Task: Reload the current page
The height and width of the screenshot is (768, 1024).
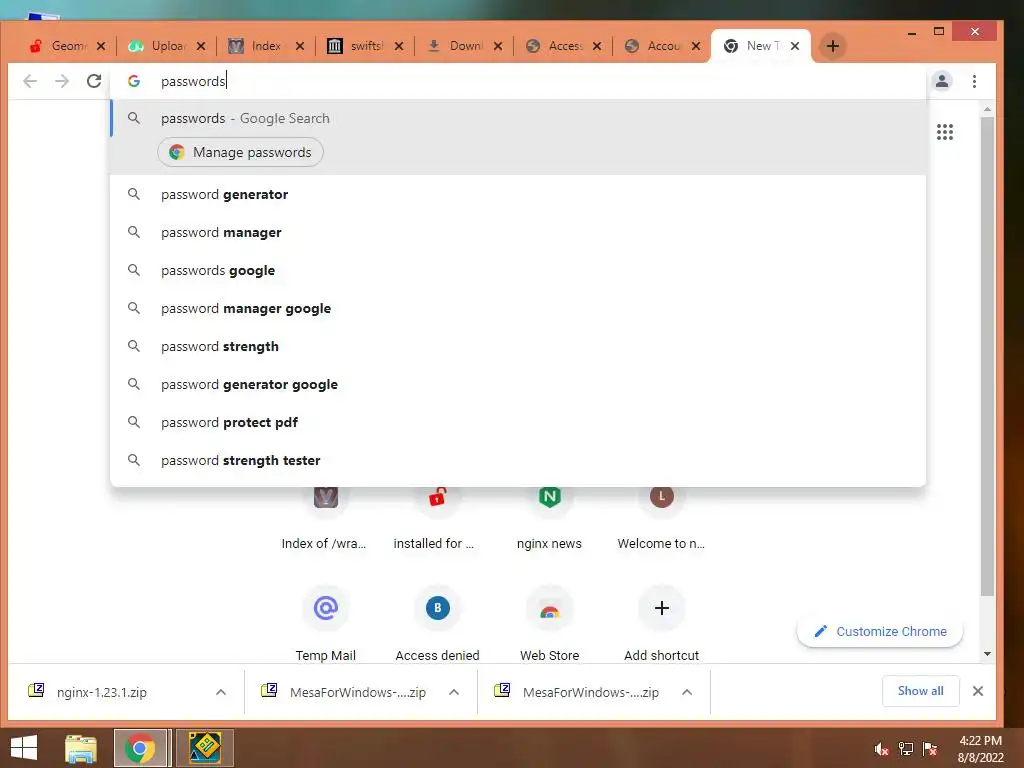Action: [x=94, y=81]
